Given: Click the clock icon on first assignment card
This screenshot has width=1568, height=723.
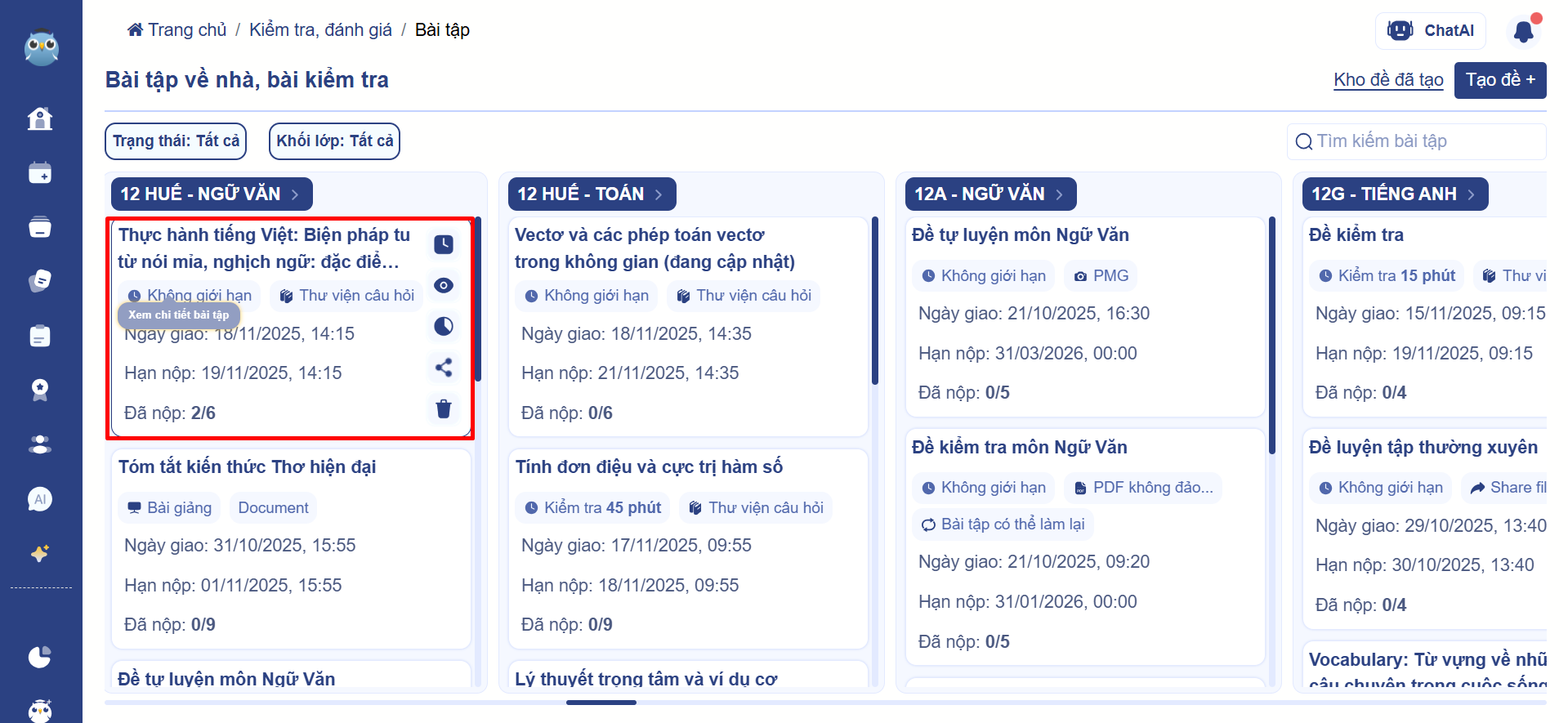Looking at the screenshot, I should 444,244.
